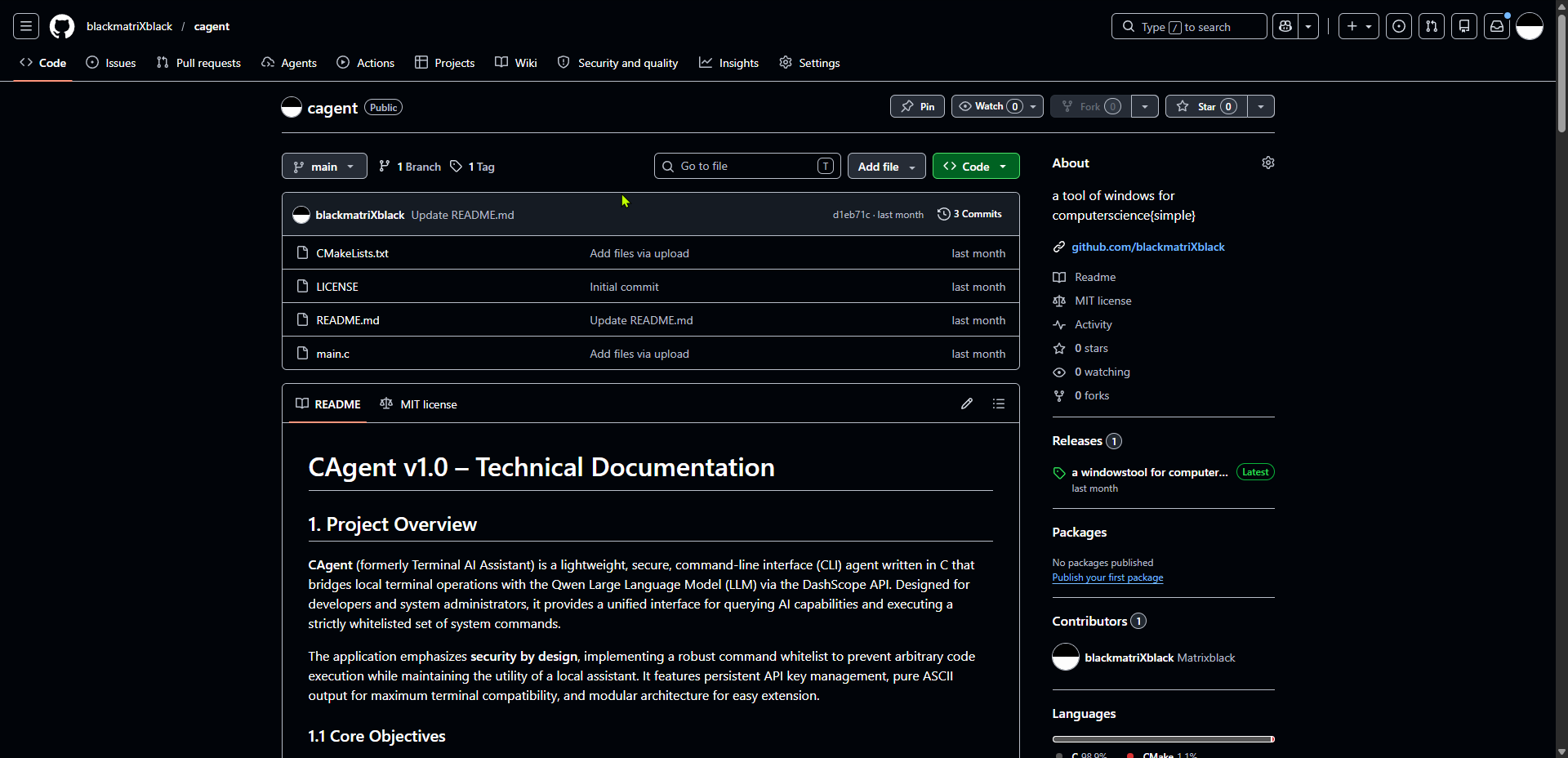View the Insights tab
The height and width of the screenshot is (758, 1568).
coord(729,63)
